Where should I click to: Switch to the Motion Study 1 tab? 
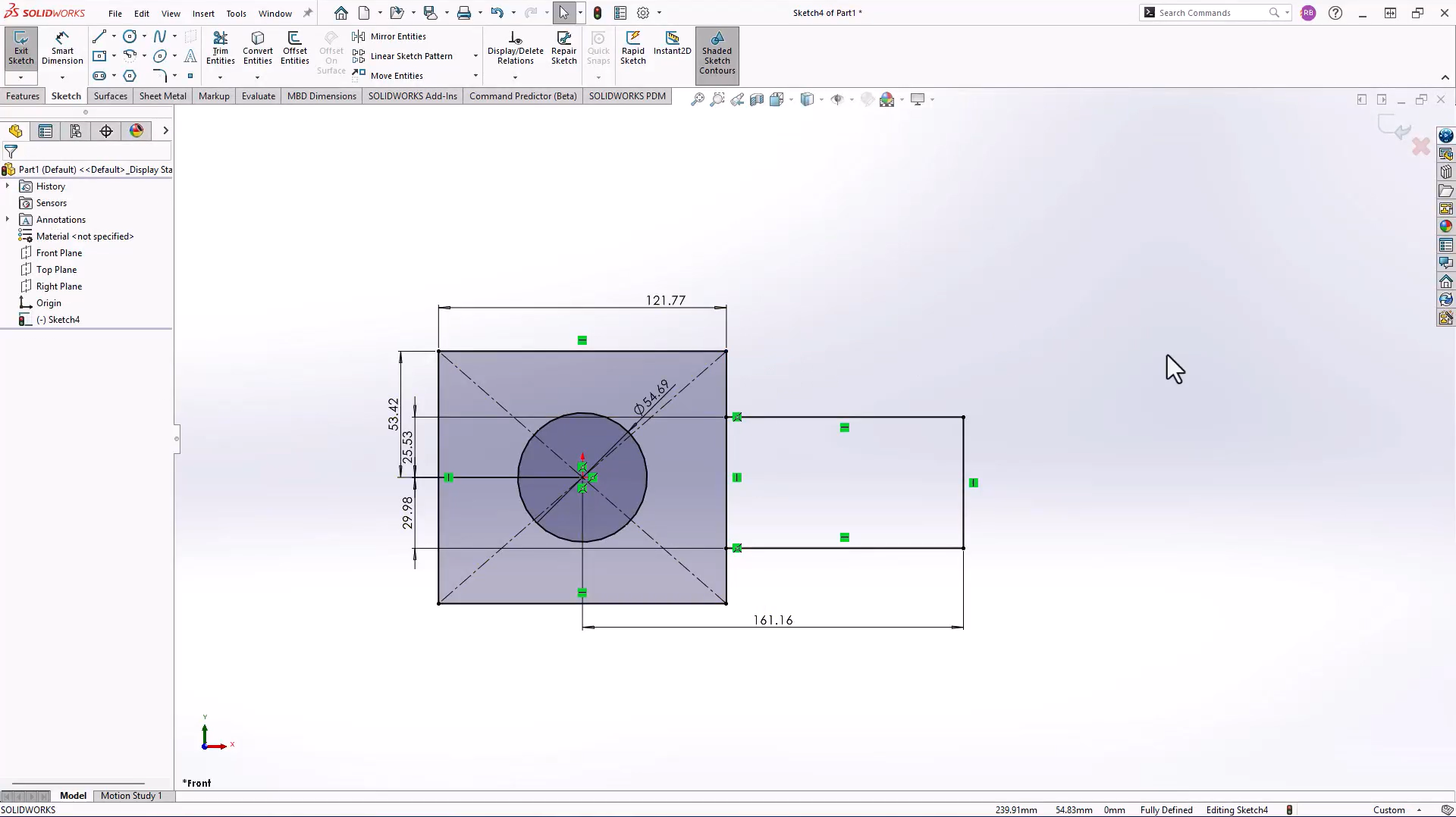click(x=131, y=796)
